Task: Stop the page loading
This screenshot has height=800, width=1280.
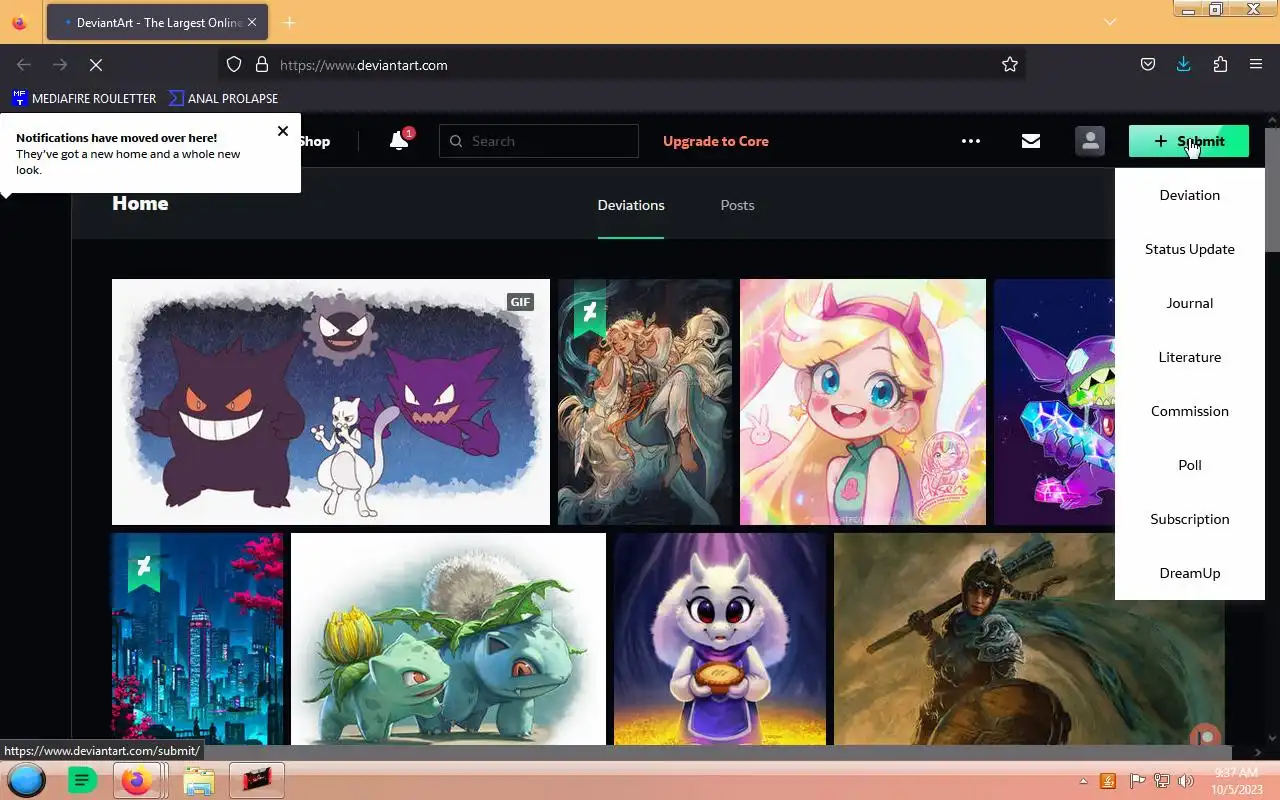Action: click(96, 65)
